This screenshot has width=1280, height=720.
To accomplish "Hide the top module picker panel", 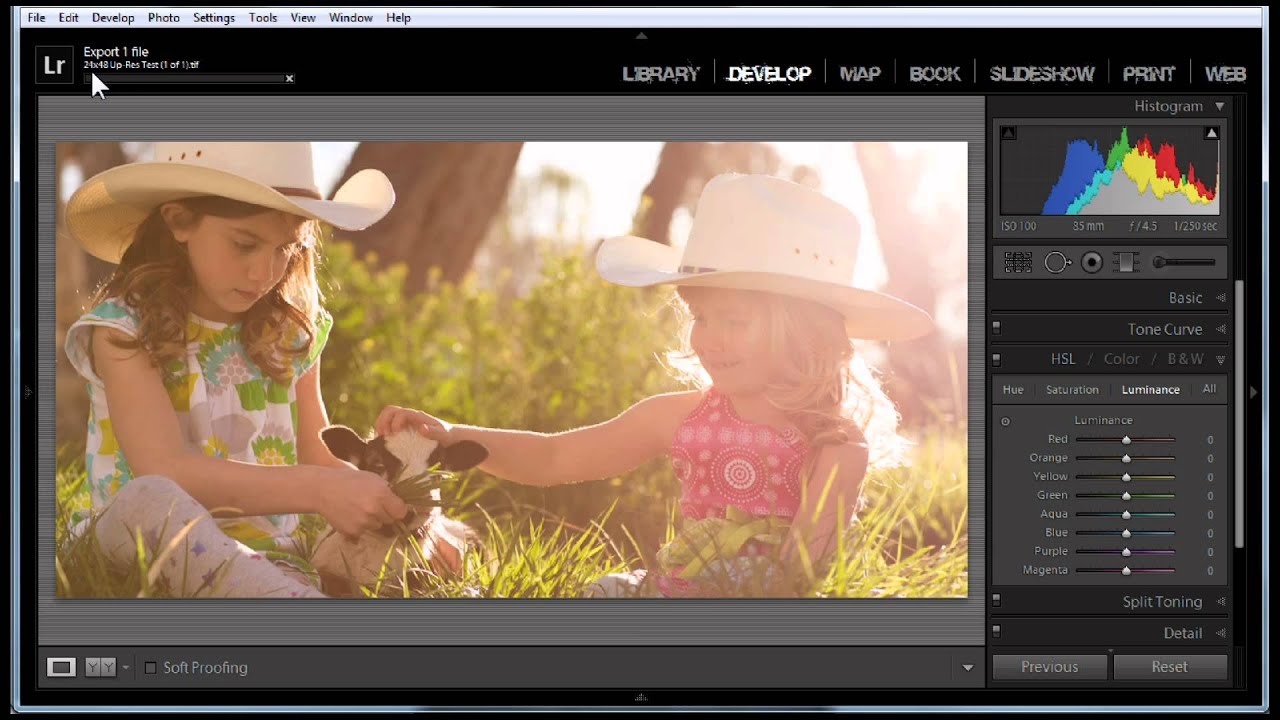I will point(641,35).
